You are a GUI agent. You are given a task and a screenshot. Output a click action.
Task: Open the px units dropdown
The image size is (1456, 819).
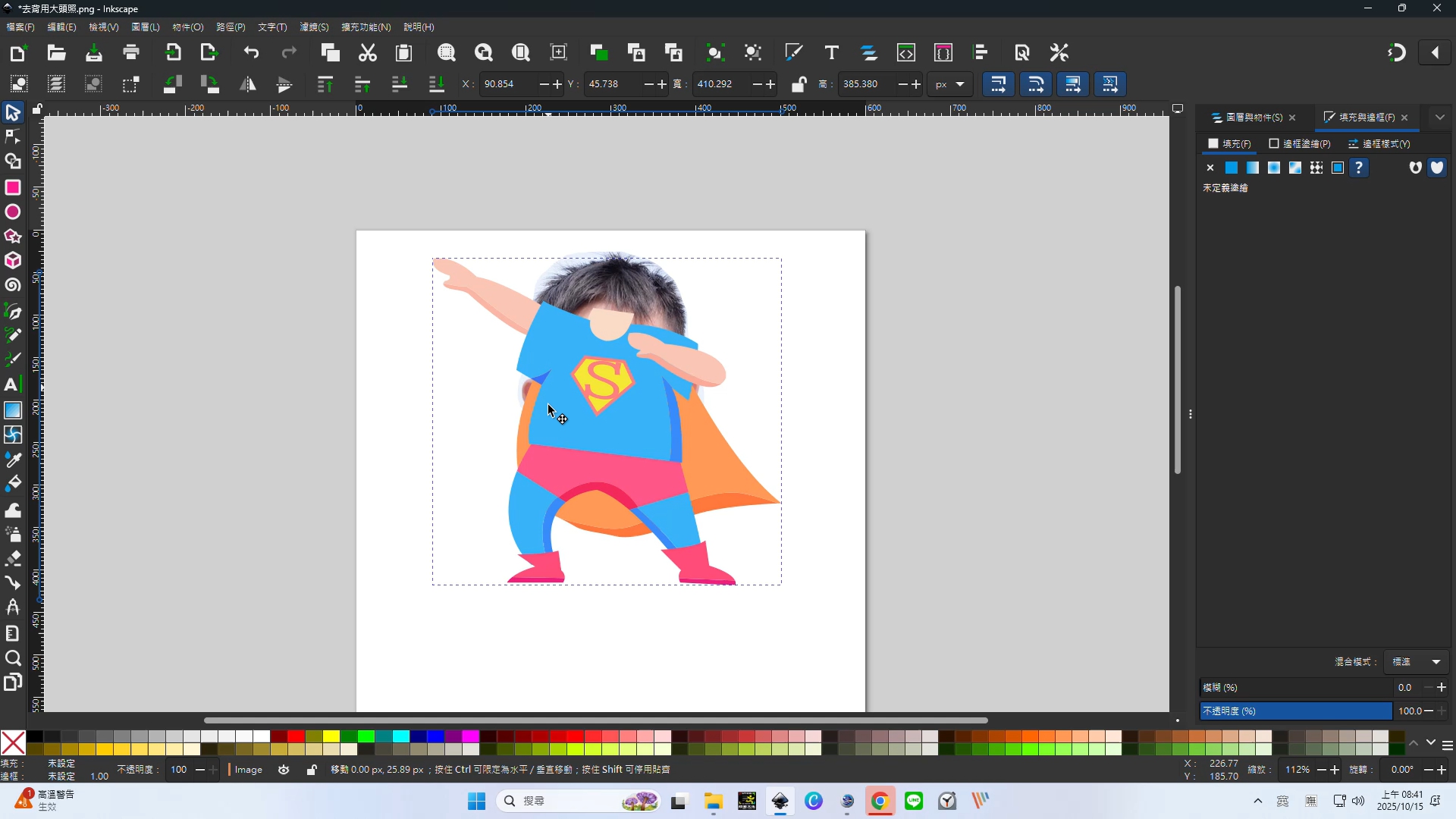tap(949, 84)
